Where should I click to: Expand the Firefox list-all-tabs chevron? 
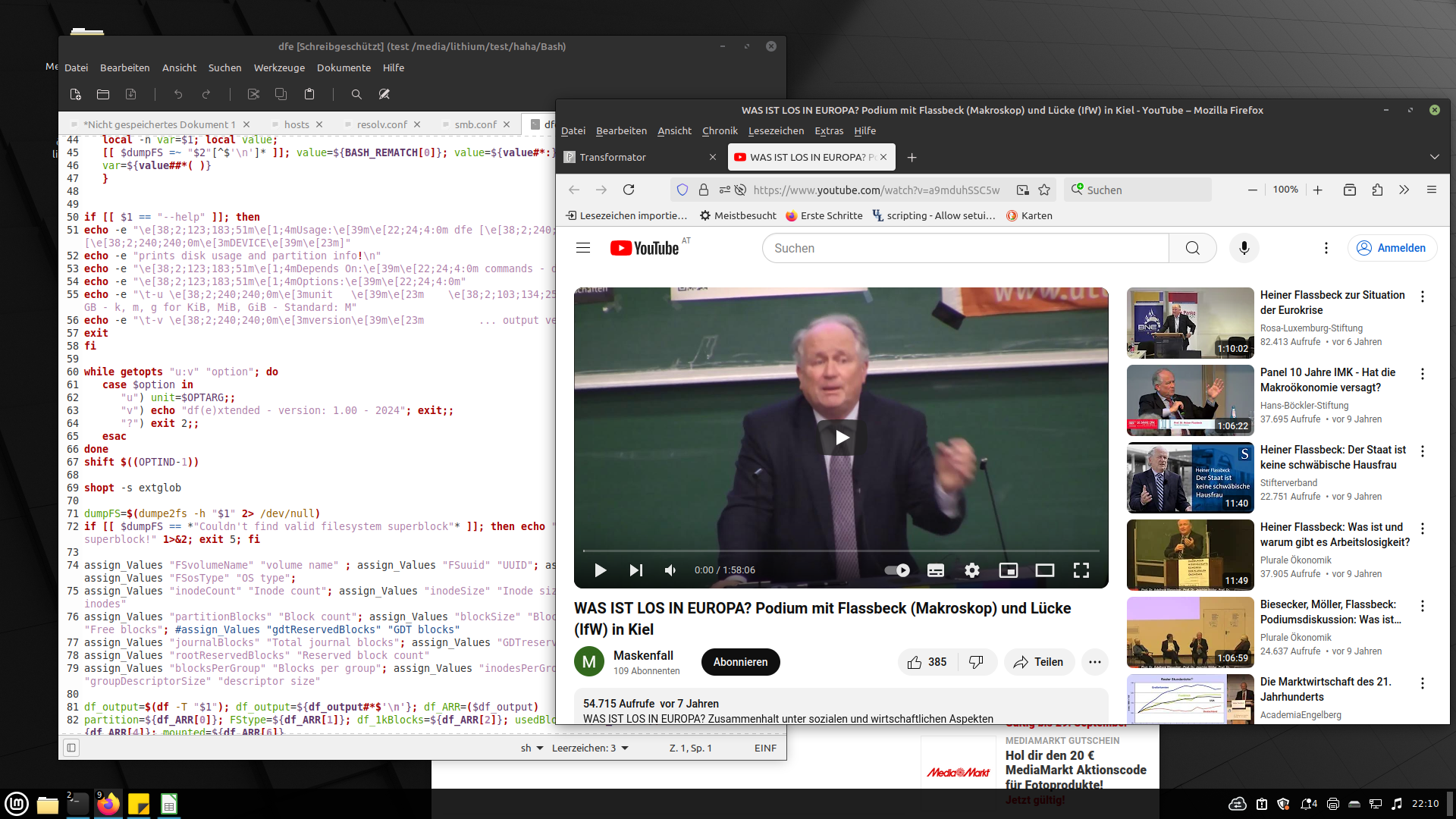point(1435,158)
